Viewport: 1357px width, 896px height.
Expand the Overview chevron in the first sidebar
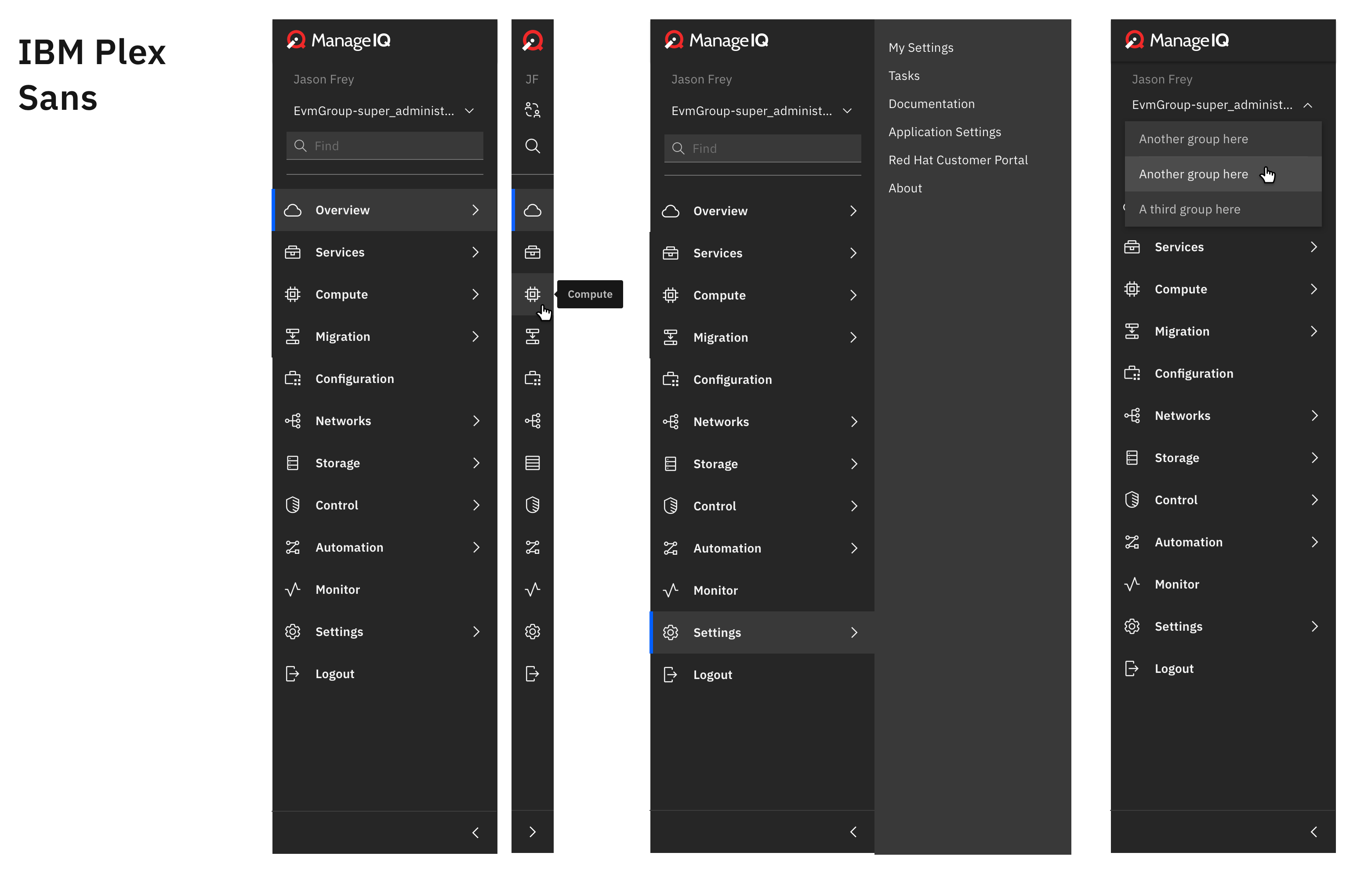[x=475, y=210]
